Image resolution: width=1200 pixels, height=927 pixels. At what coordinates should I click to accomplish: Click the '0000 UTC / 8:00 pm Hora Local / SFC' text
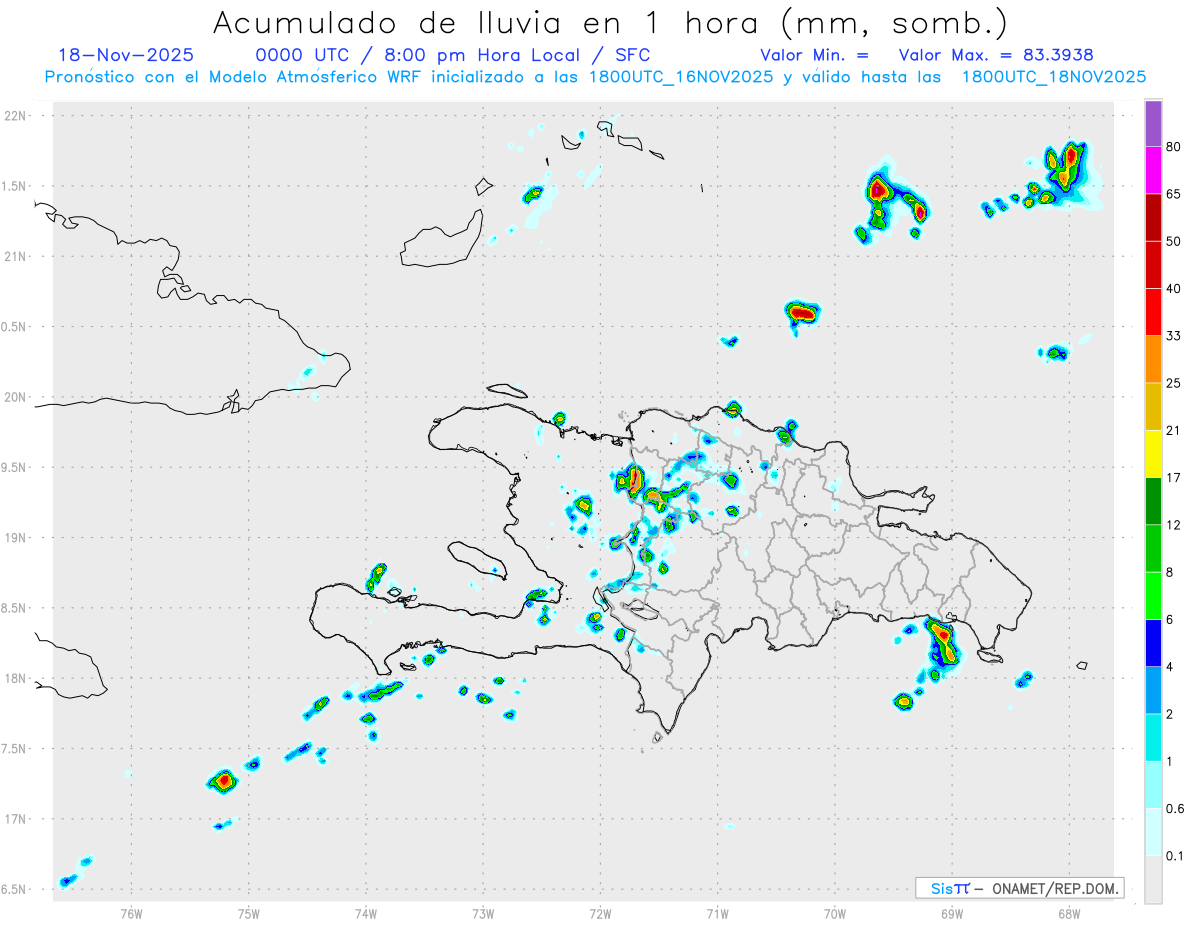pyautogui.click(x=453, y=55)
